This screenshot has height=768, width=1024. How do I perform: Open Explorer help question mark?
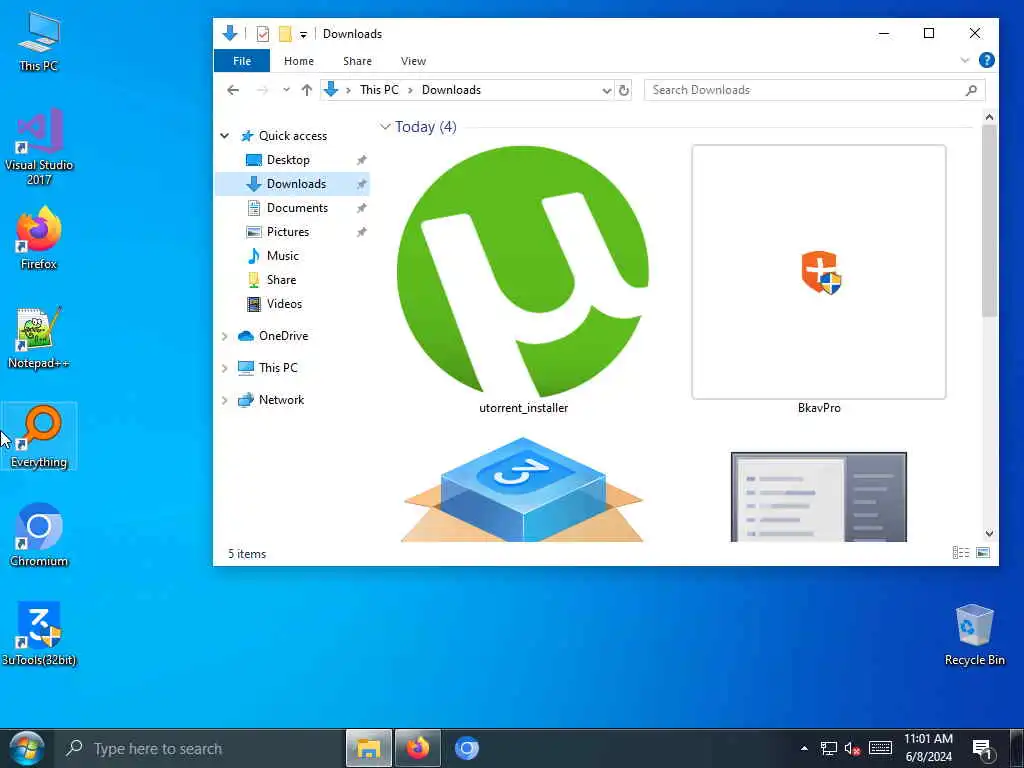tap(987, 60)
